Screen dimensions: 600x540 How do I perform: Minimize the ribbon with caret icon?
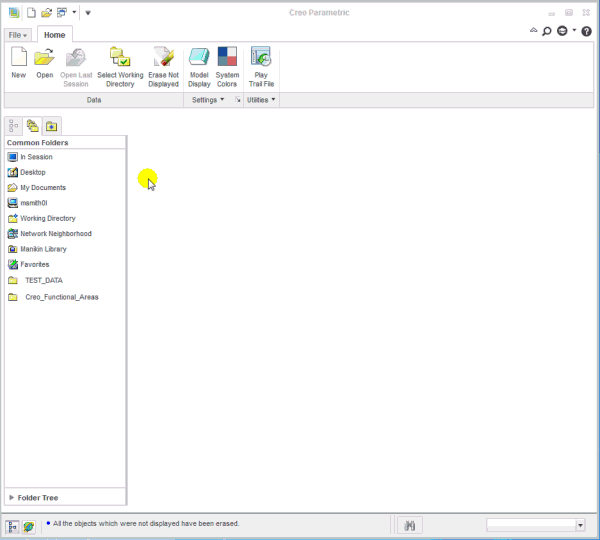[533, 30]
